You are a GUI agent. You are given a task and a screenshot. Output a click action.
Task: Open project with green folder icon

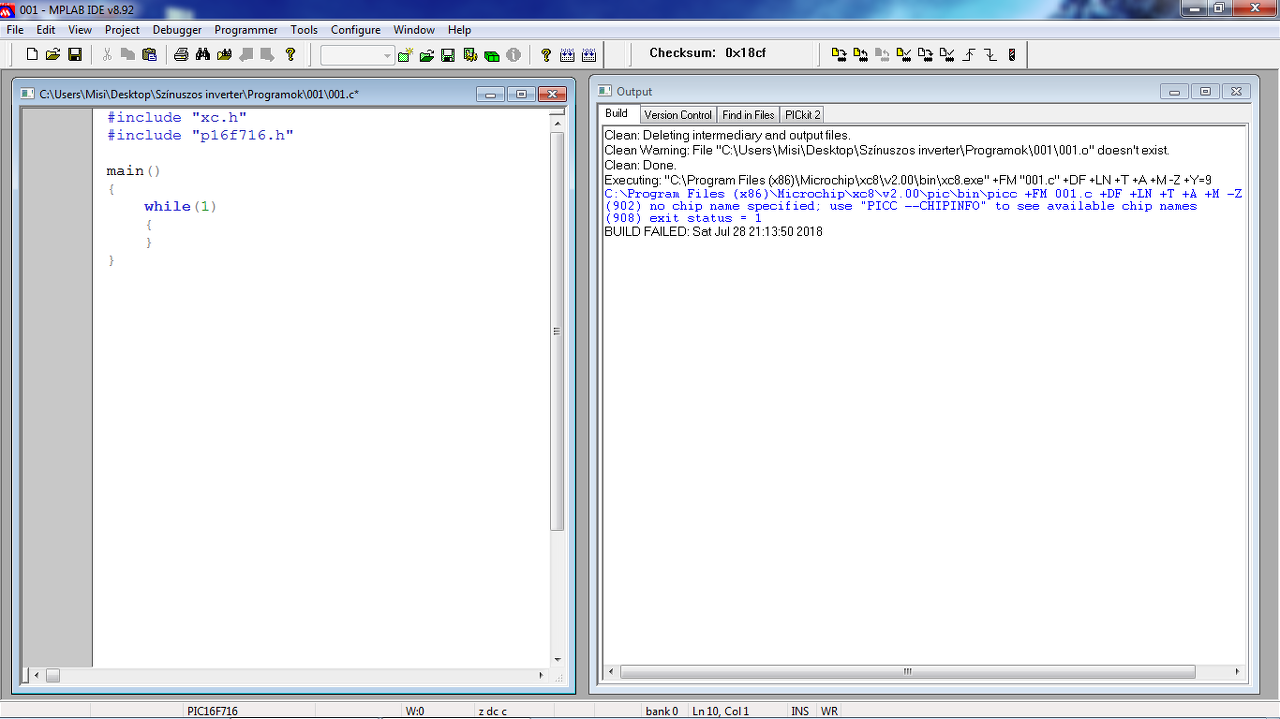pyautogui.click(x=426, y=55)
